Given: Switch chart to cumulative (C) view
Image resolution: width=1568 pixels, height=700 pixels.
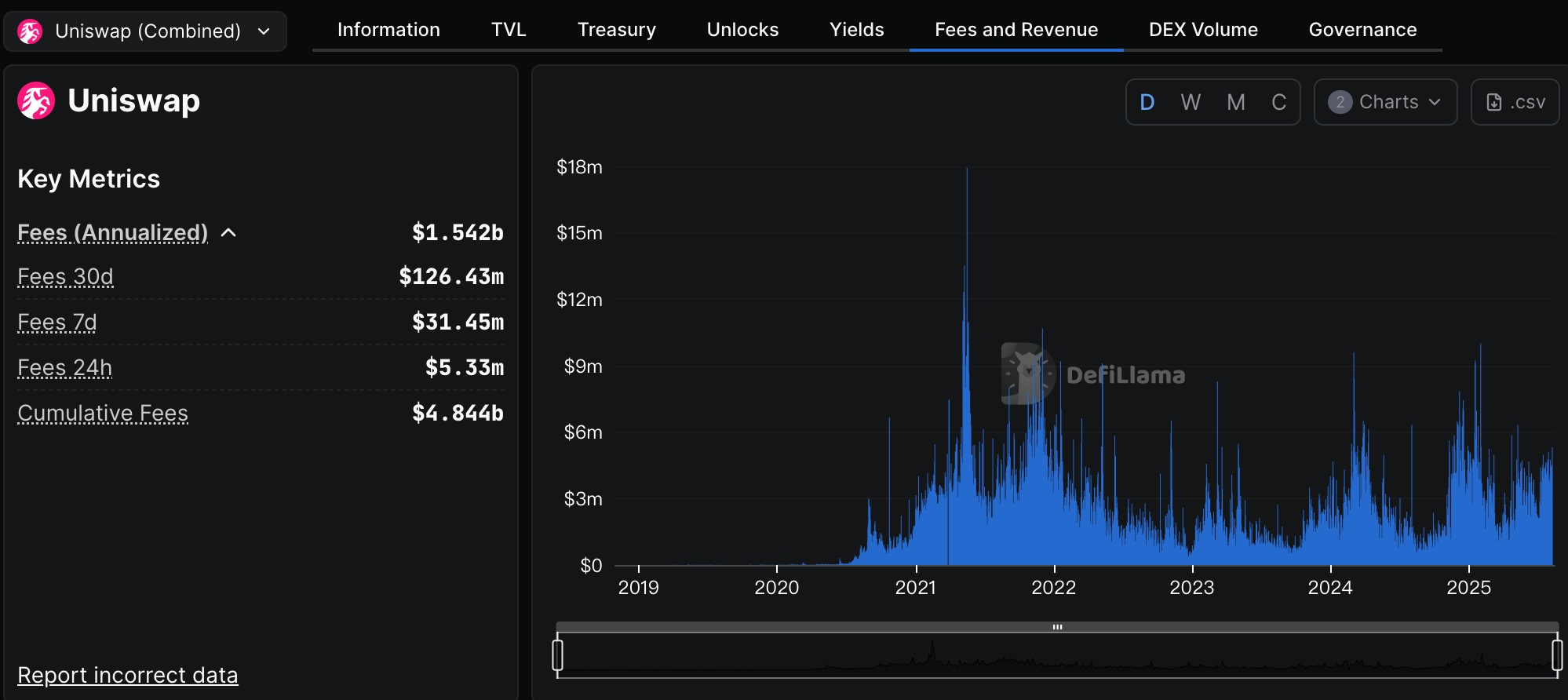Looking at the screenshot, I should [1278, 102].
